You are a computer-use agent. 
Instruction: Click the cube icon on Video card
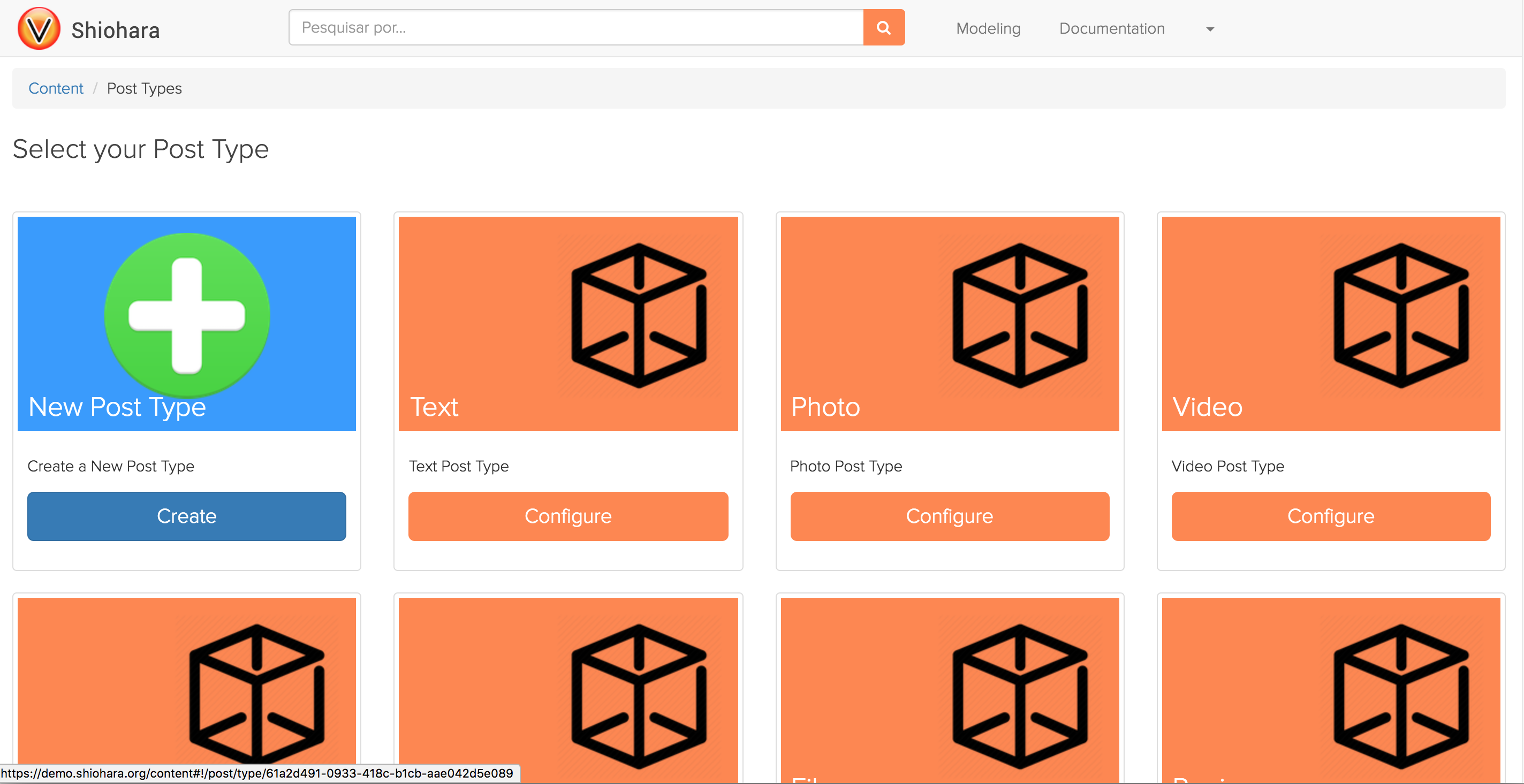1401,315
